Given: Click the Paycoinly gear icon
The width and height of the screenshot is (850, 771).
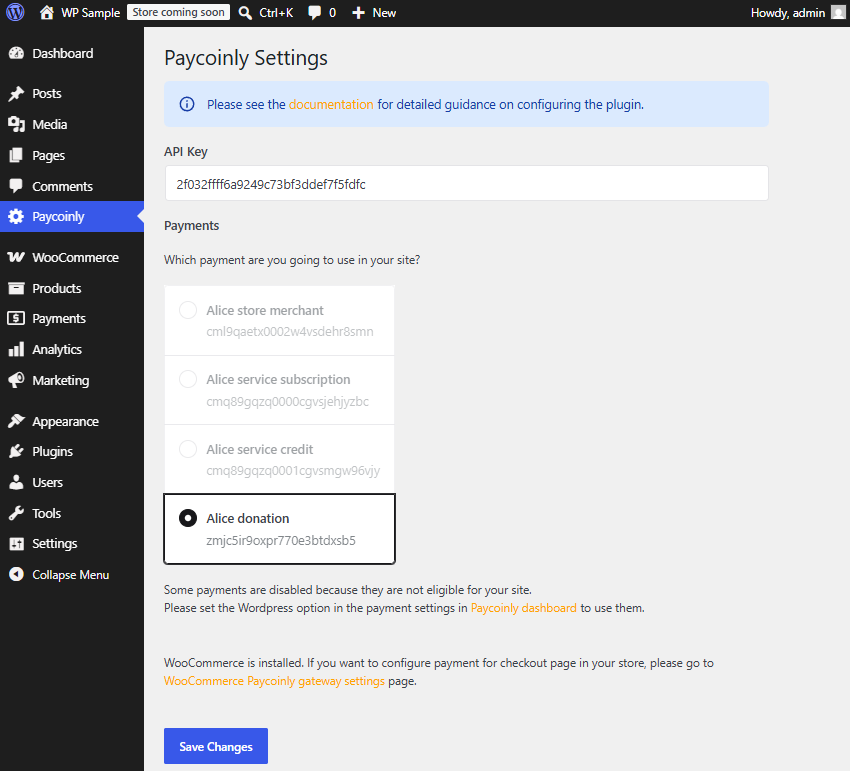Looking at the screenshot, I should pos(16,216).
